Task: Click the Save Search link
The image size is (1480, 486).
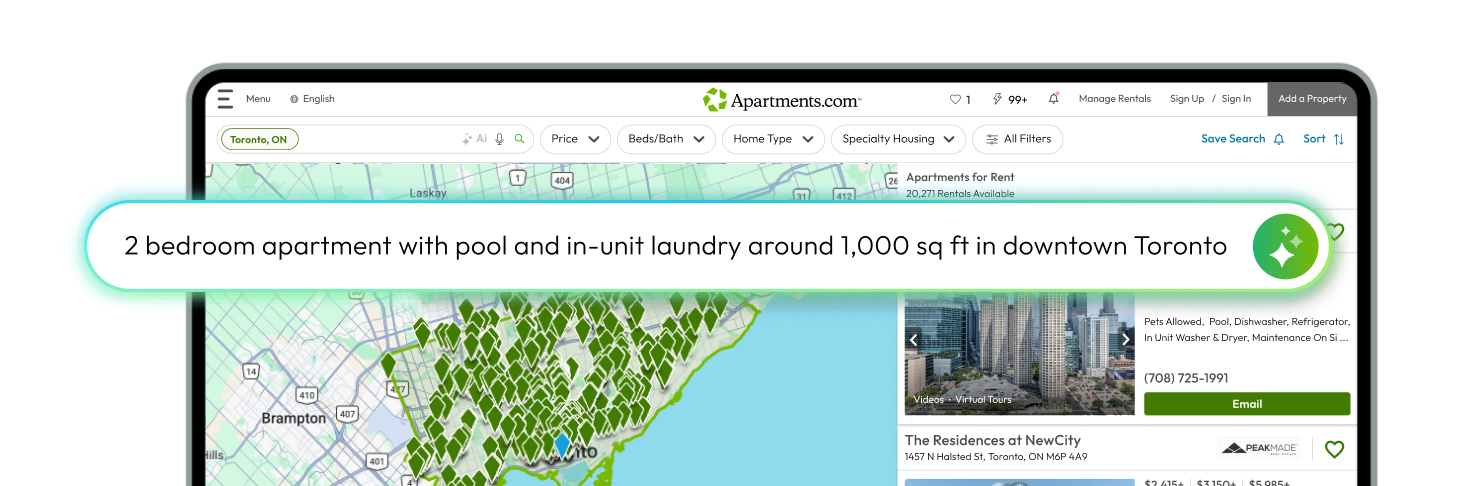Action: click(1233, 139)
